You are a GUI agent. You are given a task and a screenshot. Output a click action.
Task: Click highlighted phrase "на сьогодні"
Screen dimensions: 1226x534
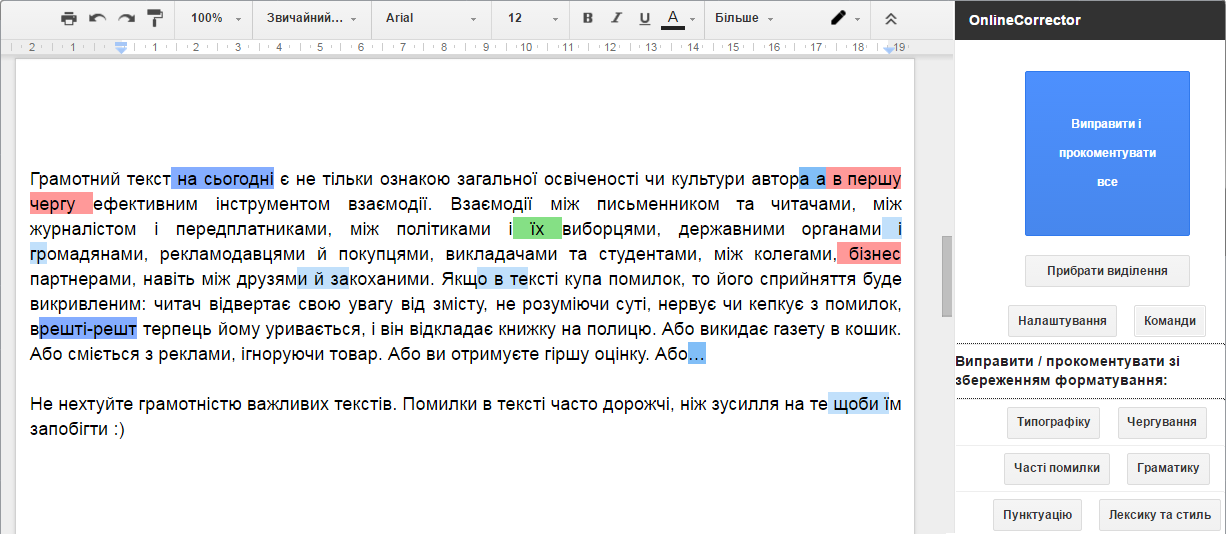(225, 179)
